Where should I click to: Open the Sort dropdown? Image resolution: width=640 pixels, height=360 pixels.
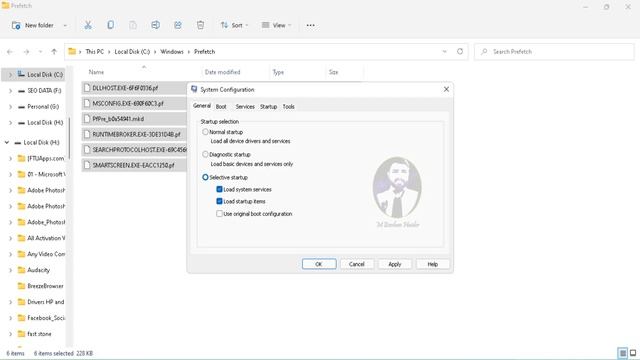234,25
